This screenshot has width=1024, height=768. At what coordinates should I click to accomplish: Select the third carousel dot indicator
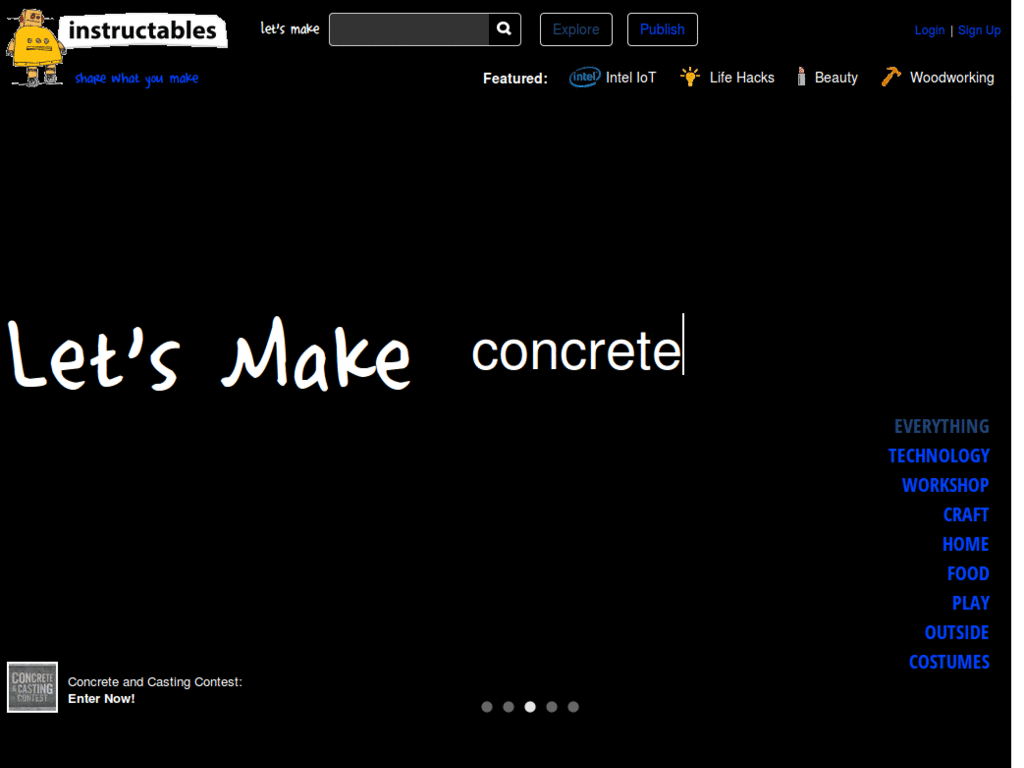[530, 706]
